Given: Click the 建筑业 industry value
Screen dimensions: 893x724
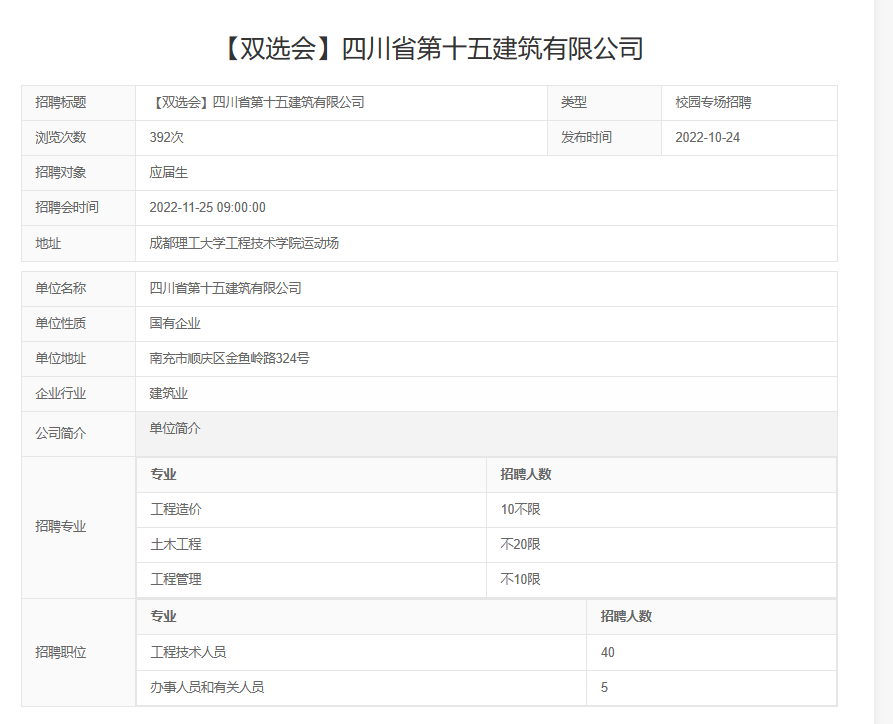Looking at the screenshot, I should pyautogui.click(x=169, y=394).
